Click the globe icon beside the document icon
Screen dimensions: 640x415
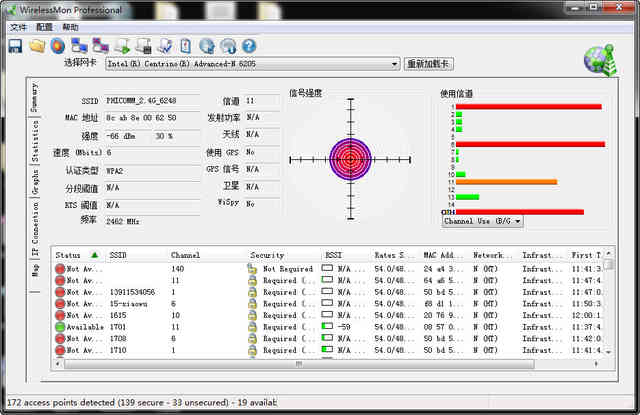(207, 46)
